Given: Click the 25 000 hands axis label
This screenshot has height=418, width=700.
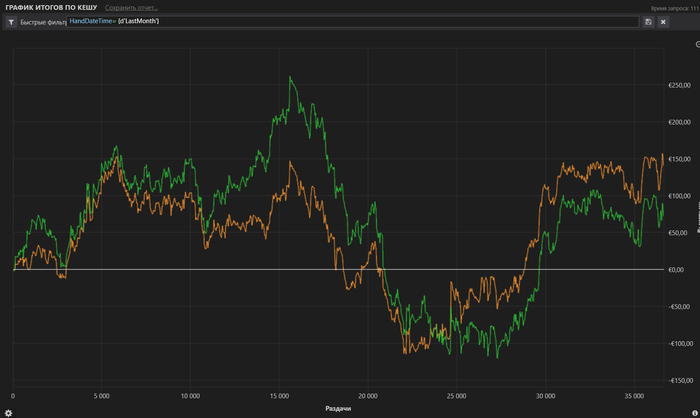Looking at the screenshot, I should point(456,396).
